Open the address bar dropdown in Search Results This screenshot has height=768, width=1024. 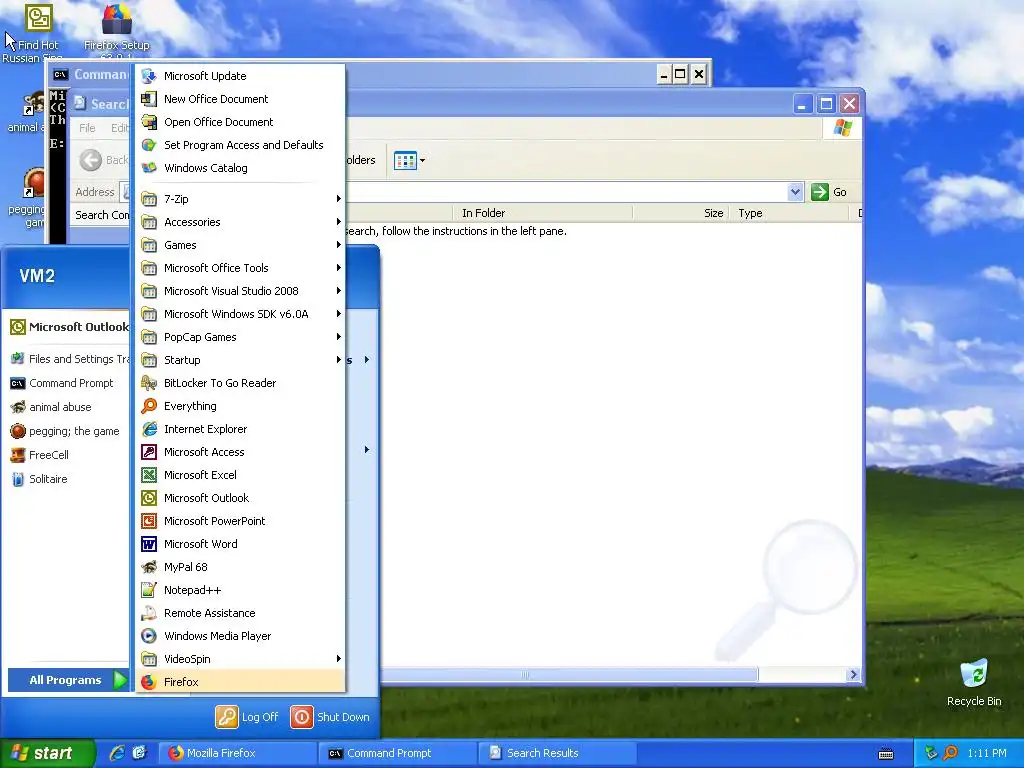tap(795, 192)
